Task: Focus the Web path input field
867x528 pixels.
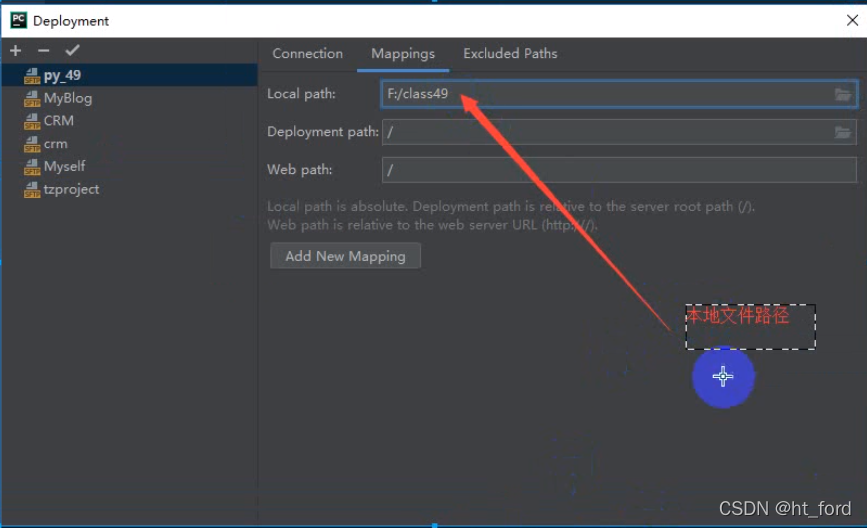Action: pyautogui.click(x=619, y=170)
